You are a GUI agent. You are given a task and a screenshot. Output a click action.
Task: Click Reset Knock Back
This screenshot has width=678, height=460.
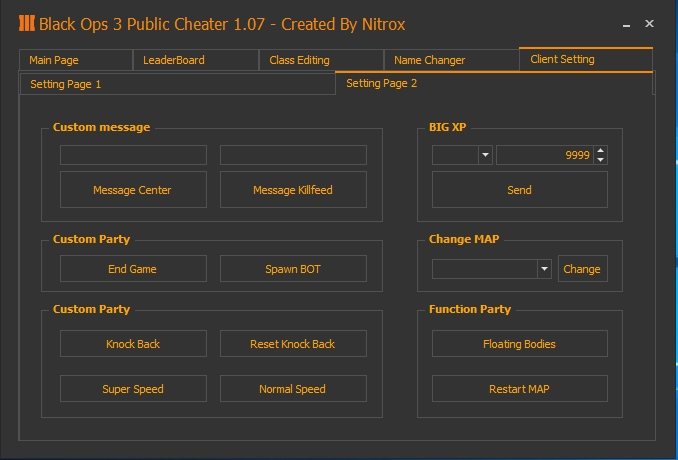click(x=293, y=344)
